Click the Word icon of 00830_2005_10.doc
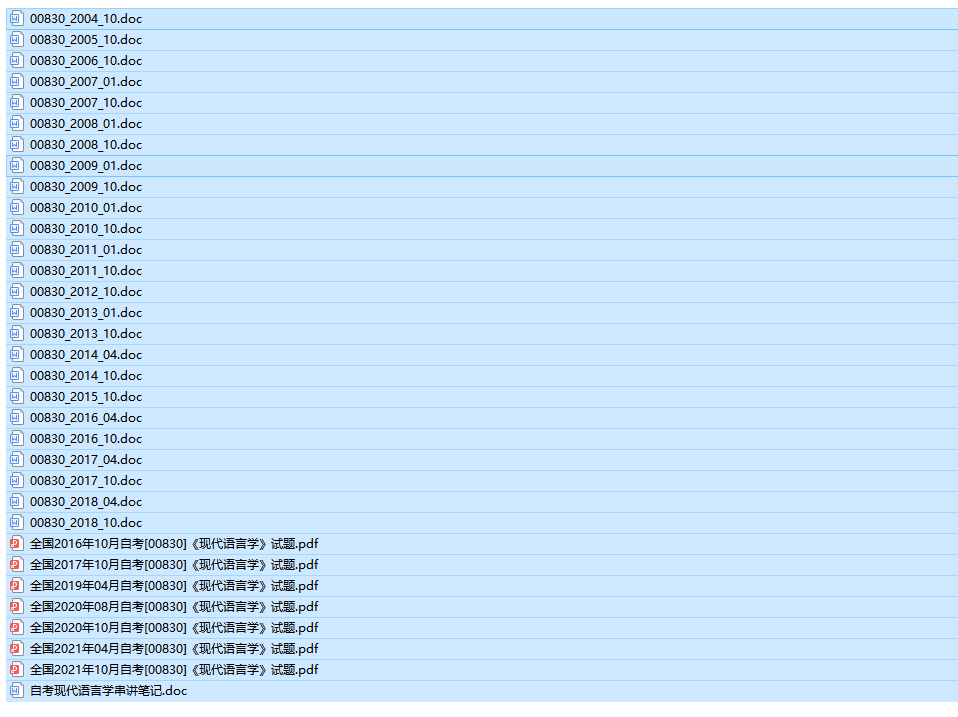The image size is (958, 717). pyautogui.click(x=16, y=40)
